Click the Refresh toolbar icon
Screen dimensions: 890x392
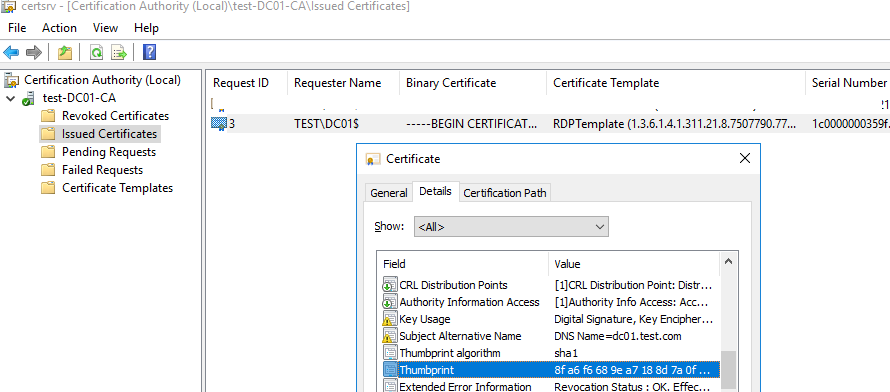tap(96, 53)
